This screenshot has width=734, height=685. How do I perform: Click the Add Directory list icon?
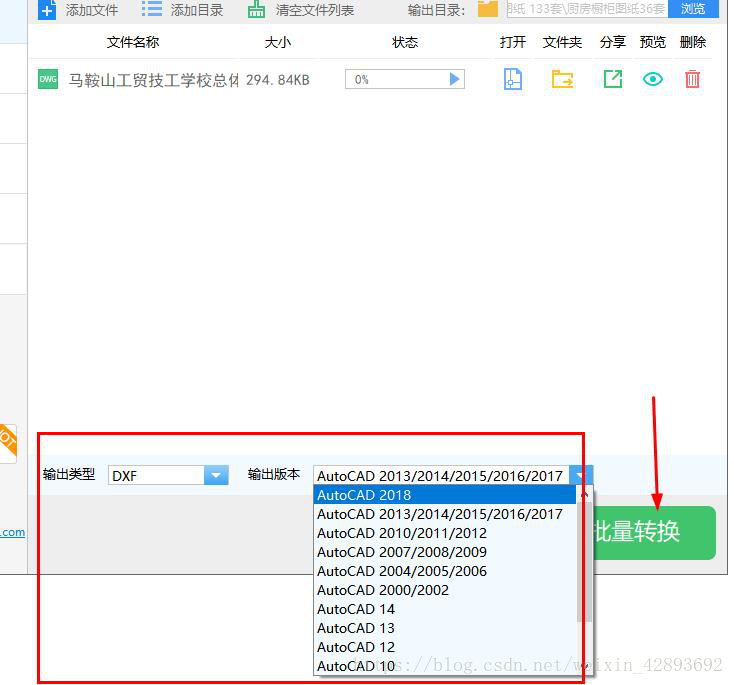[152, 9]
